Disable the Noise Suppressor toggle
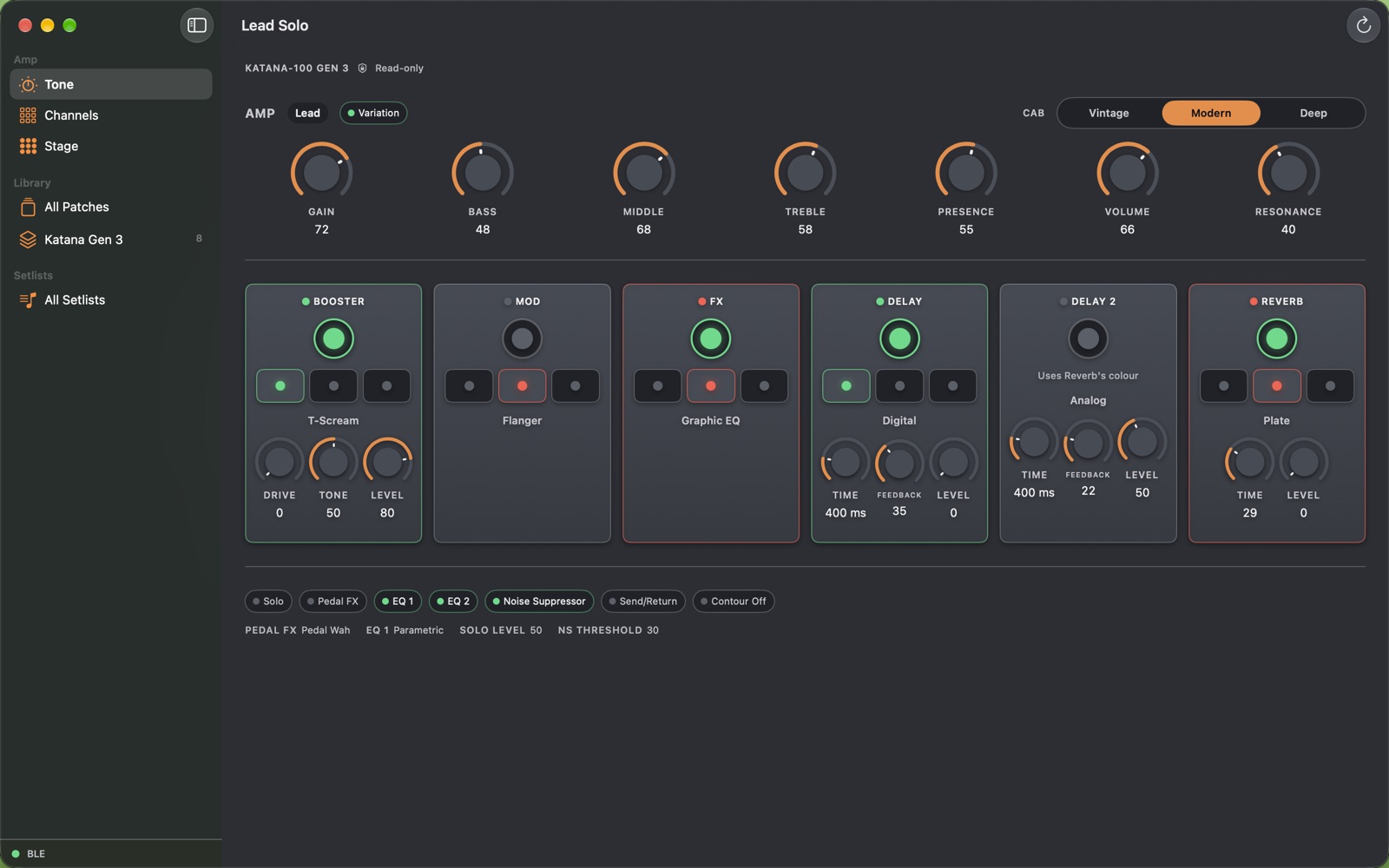1389x868 pixels. (x=539, y=602)
